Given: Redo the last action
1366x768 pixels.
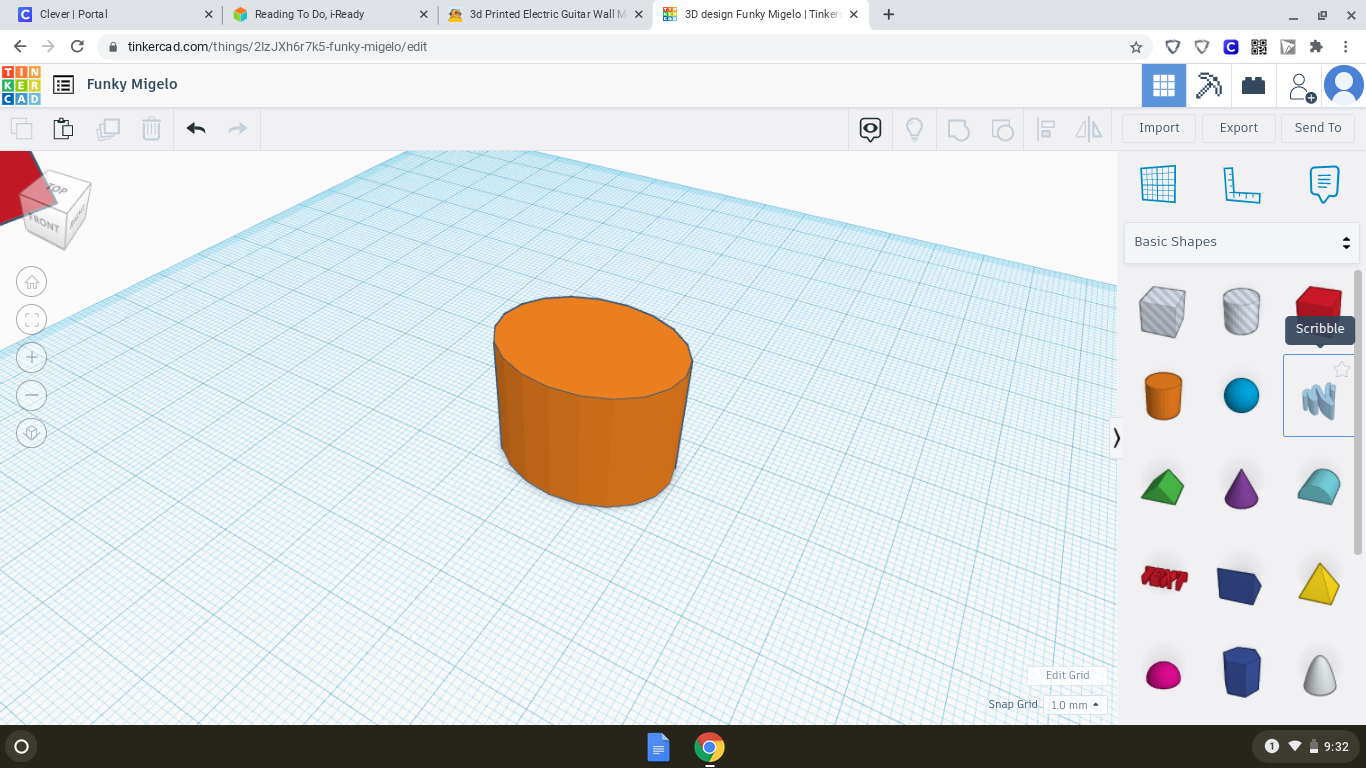Looking at the screenshot, I should point(238,129).
